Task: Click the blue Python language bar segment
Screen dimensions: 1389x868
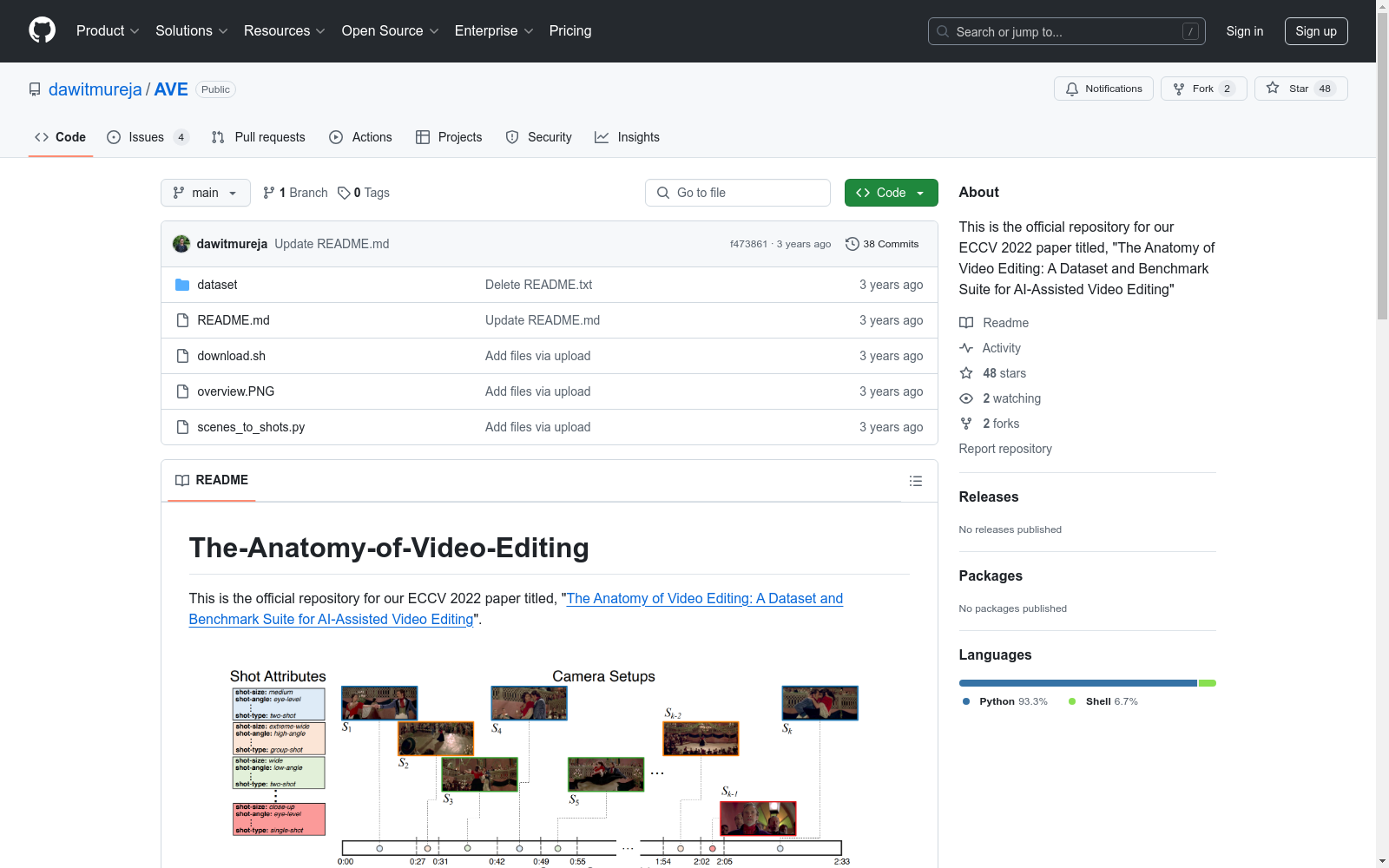Action: [1078, 683]
